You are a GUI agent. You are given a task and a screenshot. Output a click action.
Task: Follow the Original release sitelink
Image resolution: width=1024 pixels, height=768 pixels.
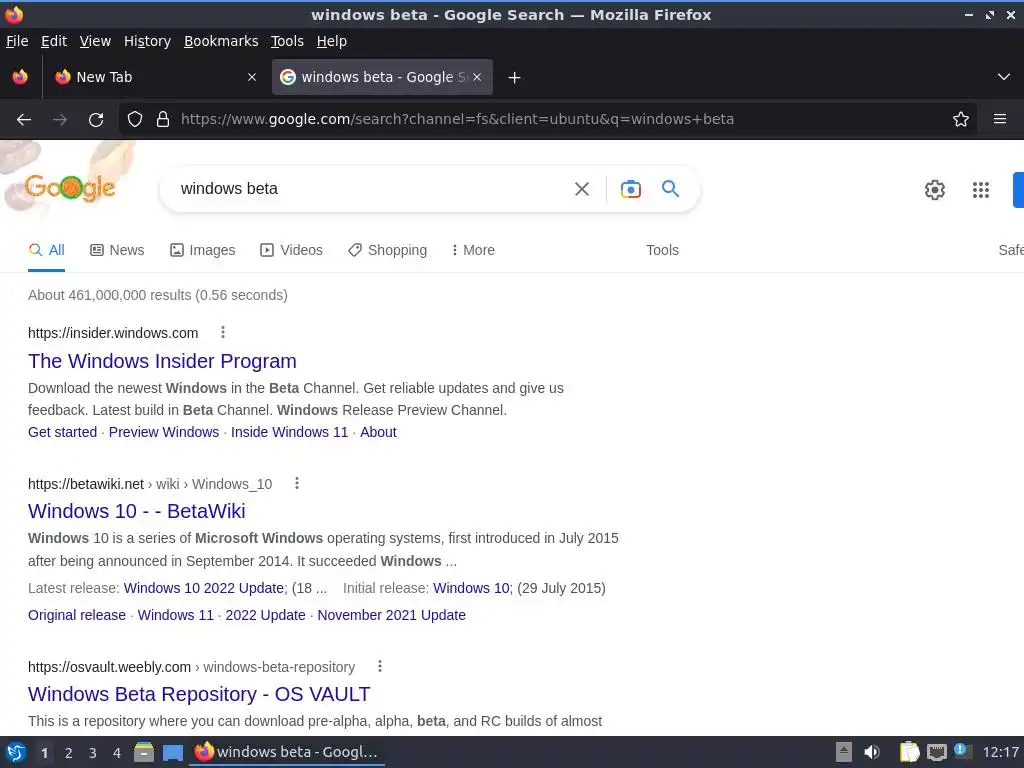pos(76,615)
